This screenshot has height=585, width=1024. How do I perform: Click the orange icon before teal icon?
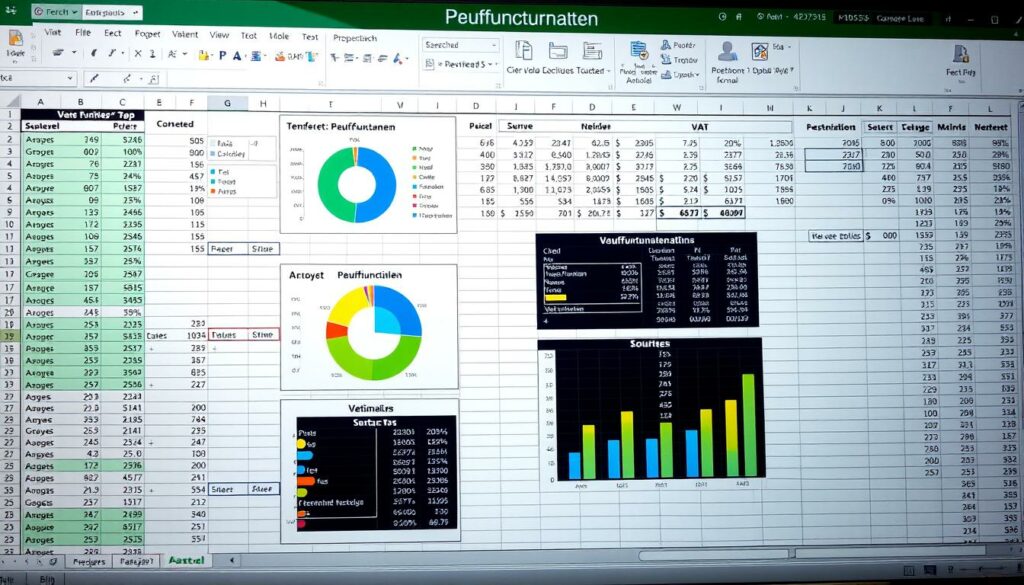(x=281, y=57)
